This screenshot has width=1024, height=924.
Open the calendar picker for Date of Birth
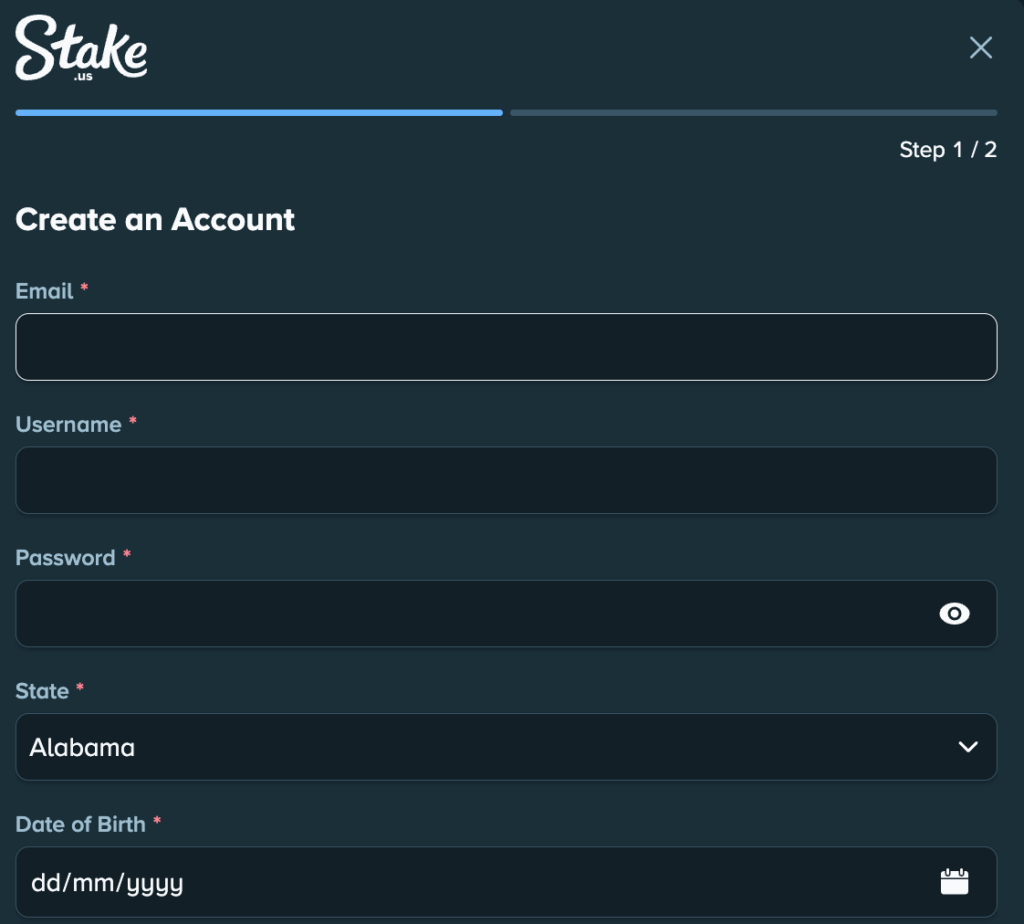pos(955,881)
